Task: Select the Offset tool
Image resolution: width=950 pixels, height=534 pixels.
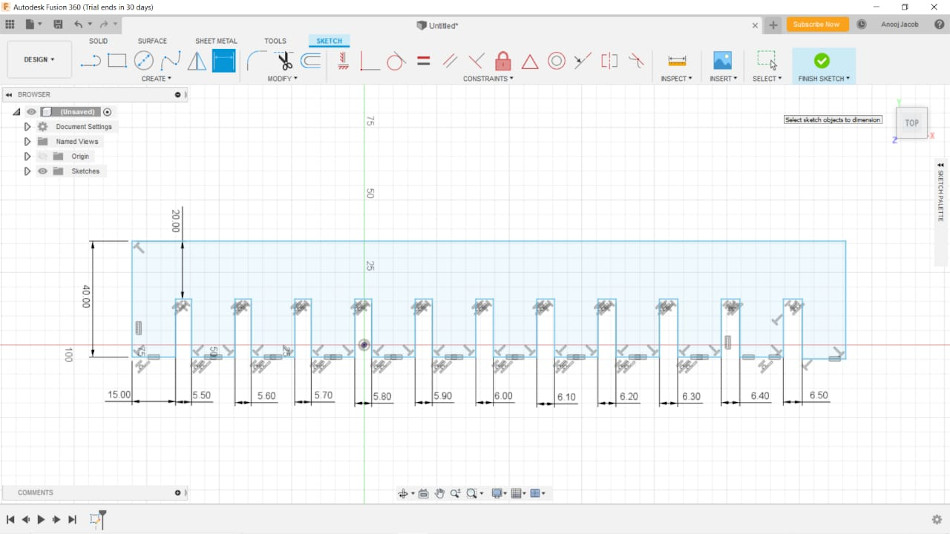Action: coord(311,61)
